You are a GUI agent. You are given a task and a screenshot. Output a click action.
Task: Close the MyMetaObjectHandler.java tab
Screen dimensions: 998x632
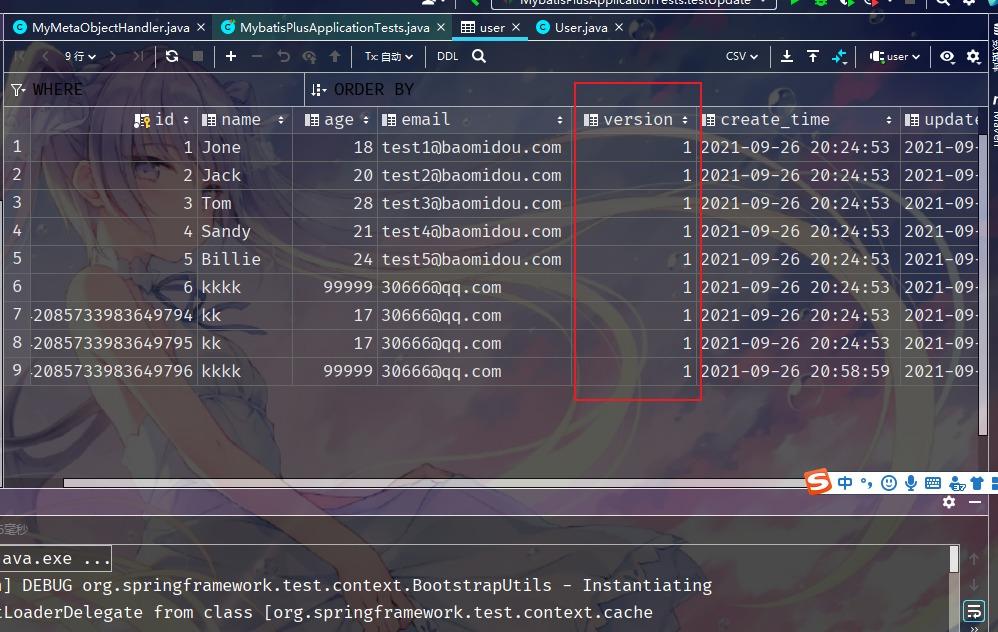[200, 27]
